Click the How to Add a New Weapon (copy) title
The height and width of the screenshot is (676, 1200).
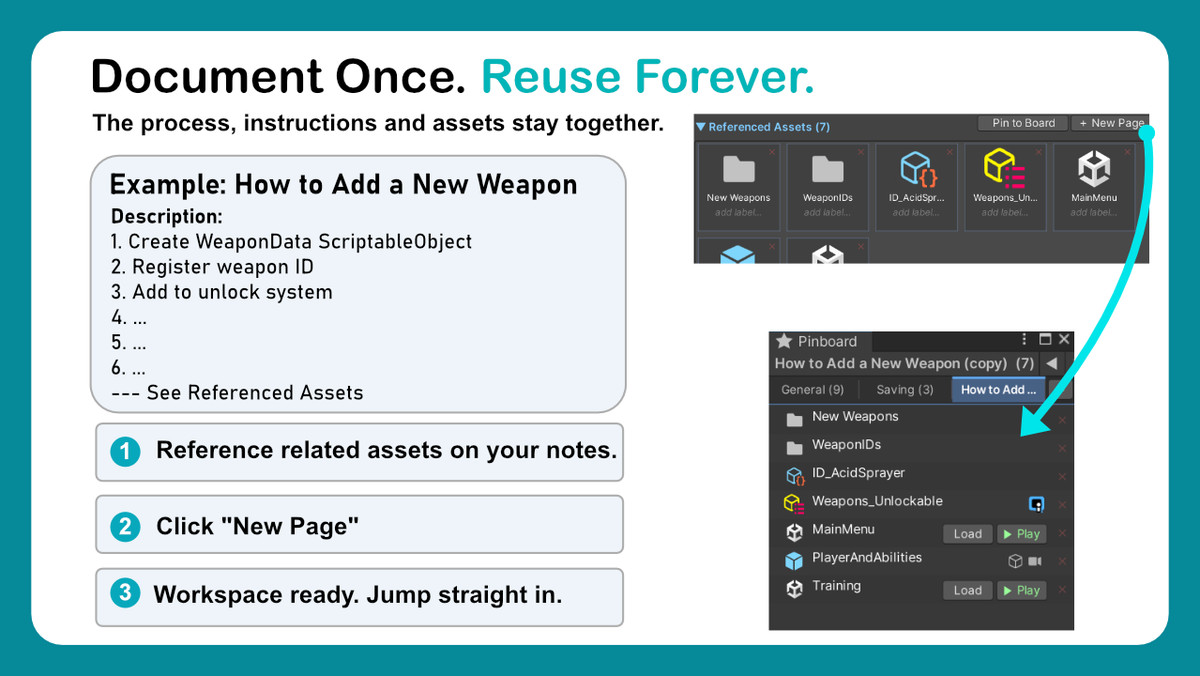[x=891, y=364]
